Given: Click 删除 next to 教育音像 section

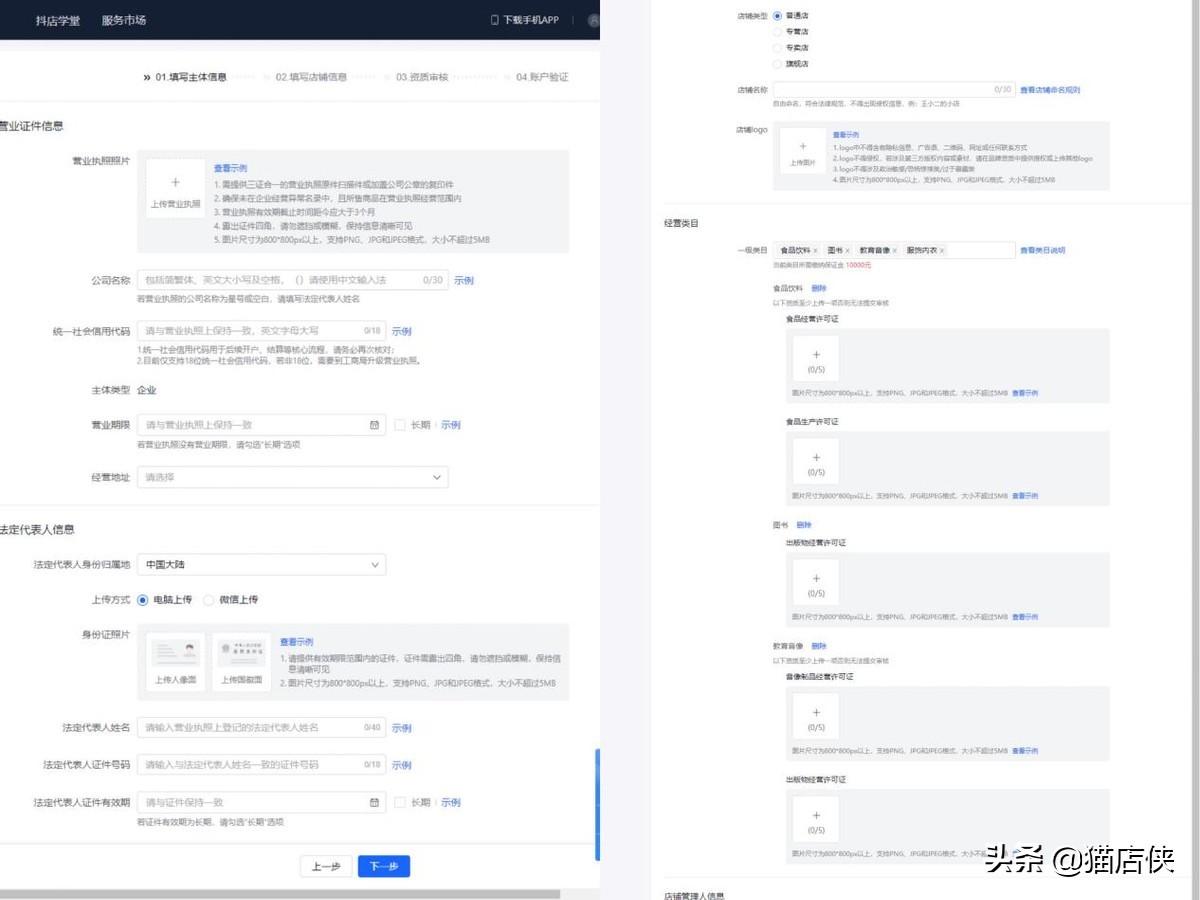Looking at the screenshot, I should point(819,646).
